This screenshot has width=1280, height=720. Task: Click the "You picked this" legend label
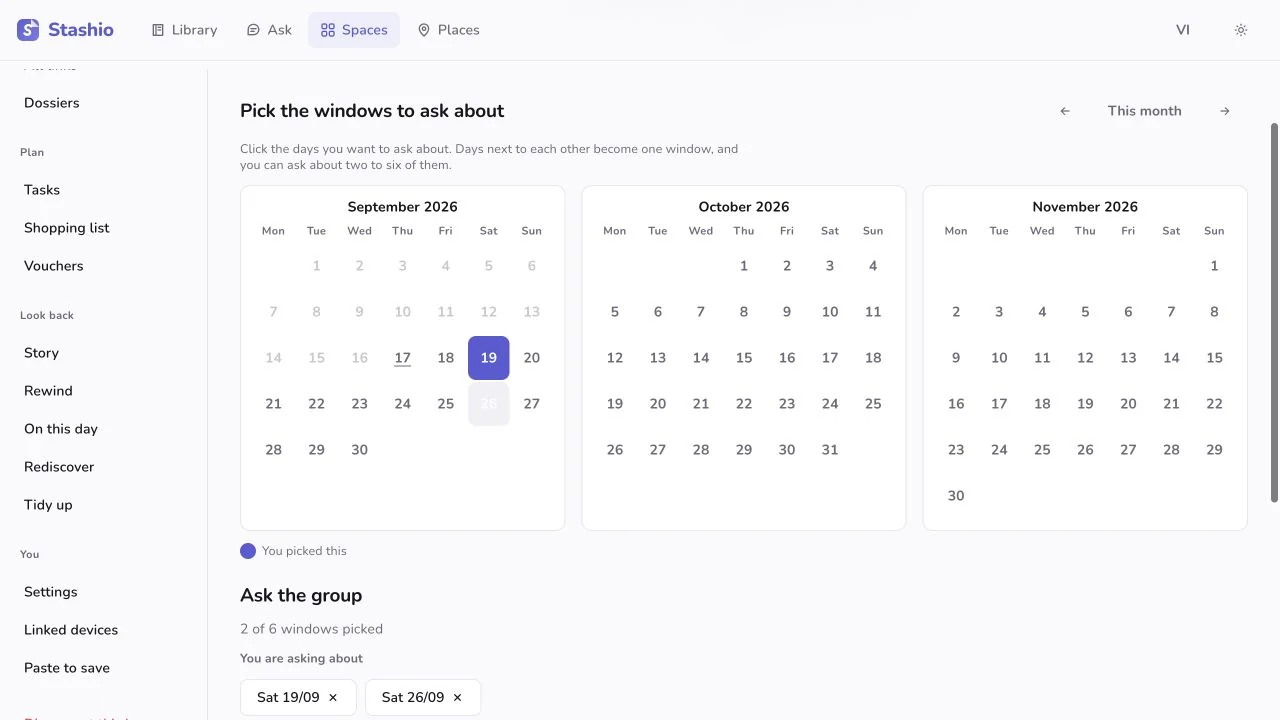(304, 551)
